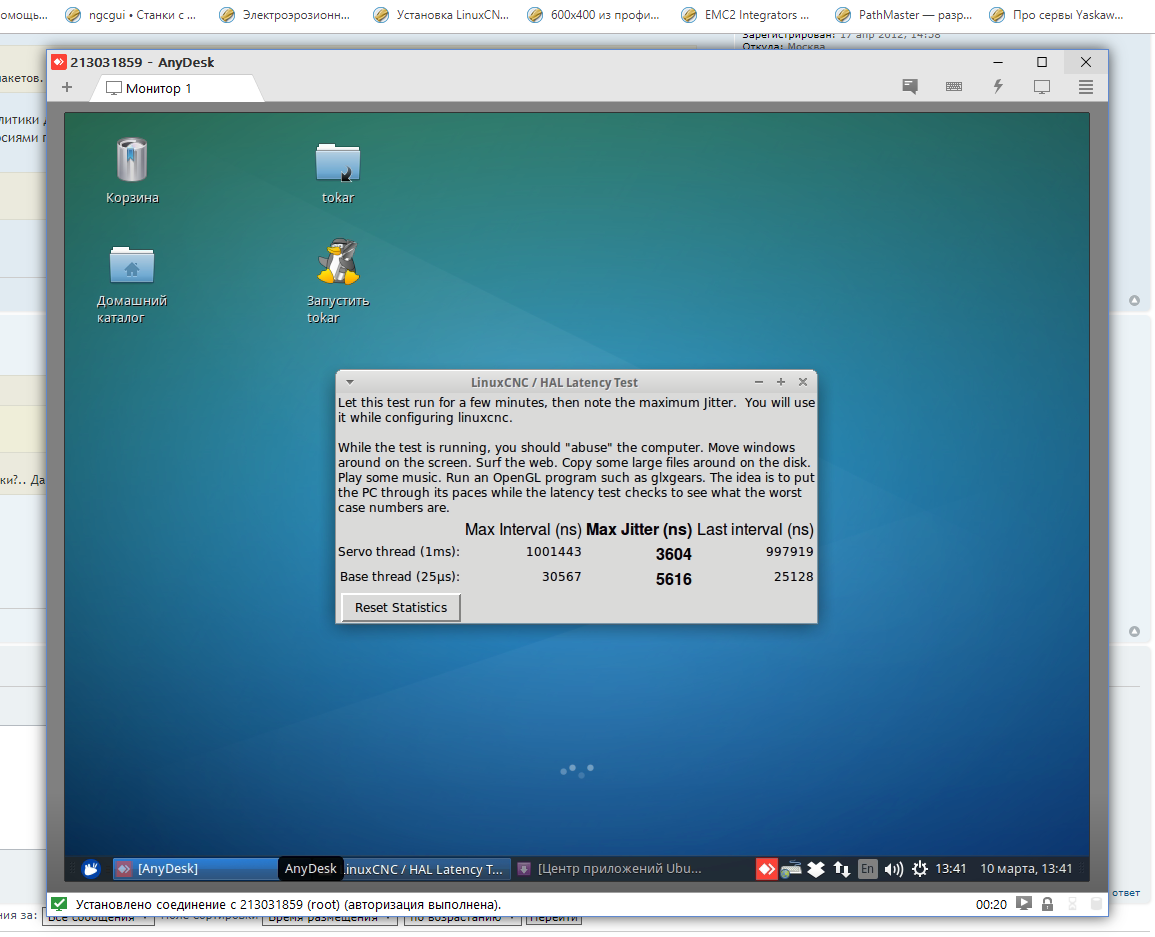1155x937 pixels.
Task: Click the 10 марта, 13:41 clock
Action: coord(1026,869)
